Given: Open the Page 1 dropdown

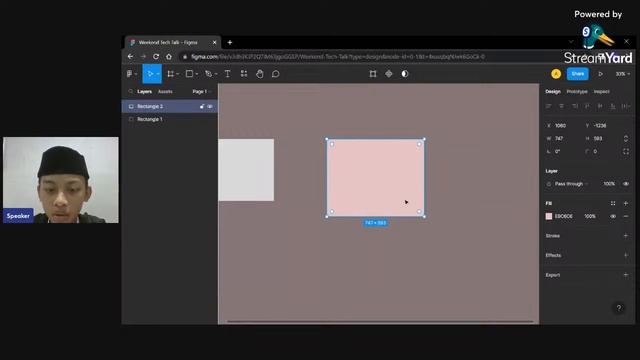Looking at the screenshot, I should [x=201, y=91].
